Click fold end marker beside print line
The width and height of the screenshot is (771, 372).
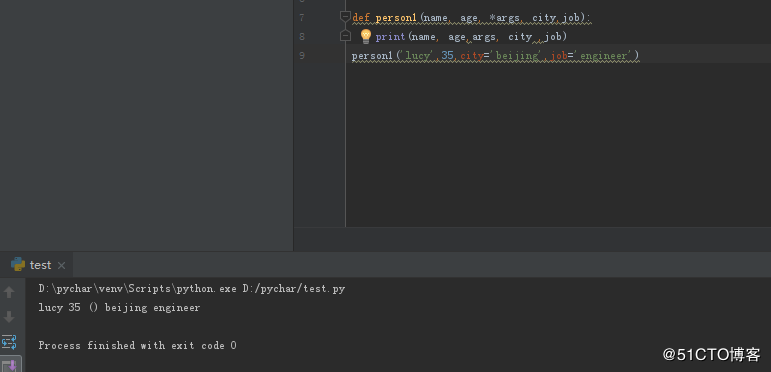point(345,36)
